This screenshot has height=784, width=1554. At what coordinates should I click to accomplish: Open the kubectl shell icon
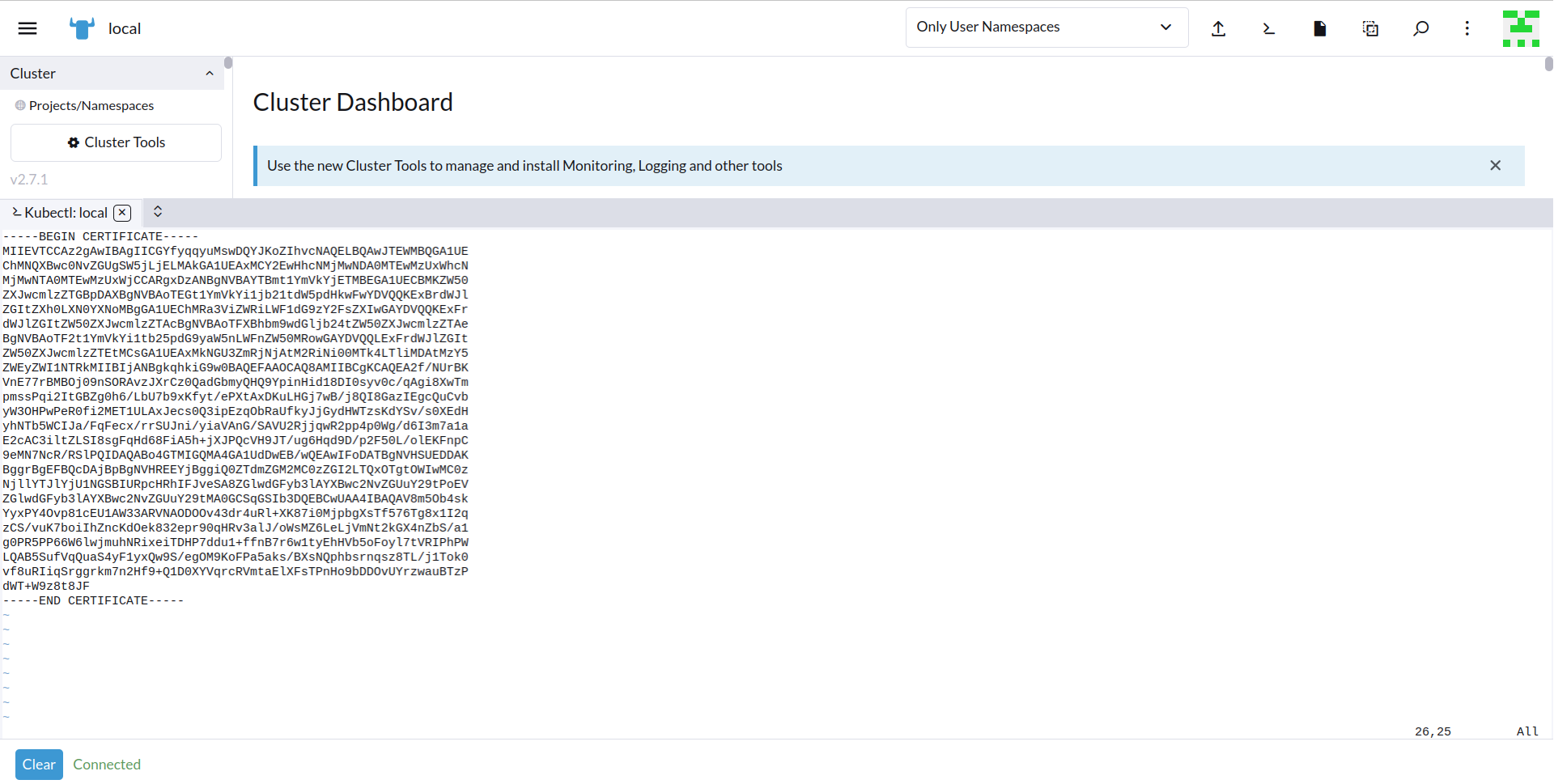pos(1268,28)
